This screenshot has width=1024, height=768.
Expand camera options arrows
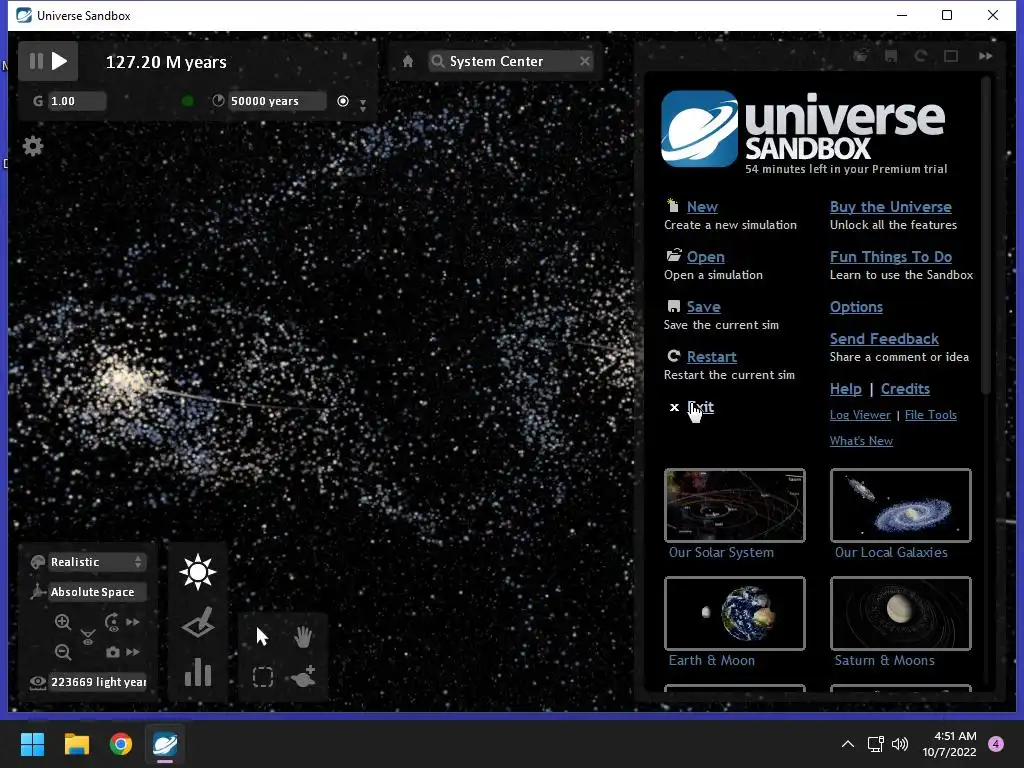133,652
